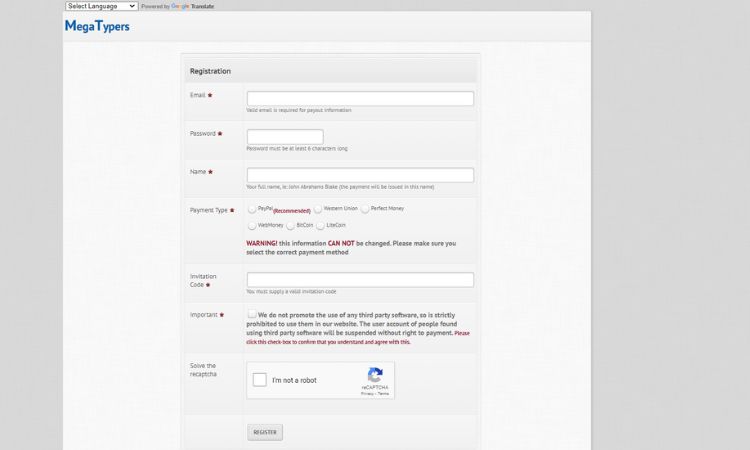Select the PayPal payment option
Viewport: 750px width, 450px height.
pyautogui.click(x=252, y=209)
